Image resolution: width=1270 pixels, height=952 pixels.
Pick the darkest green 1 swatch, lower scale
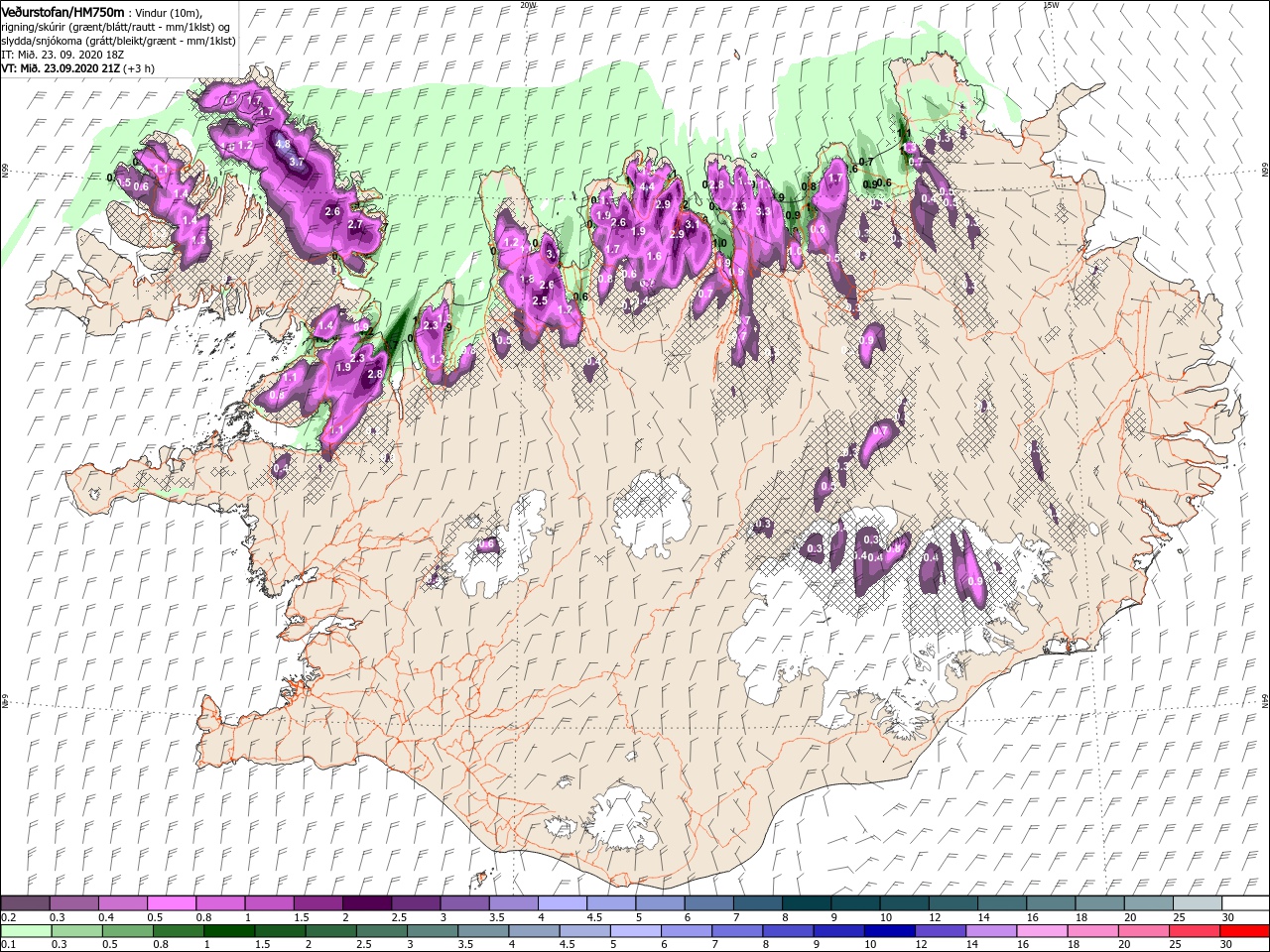click(x=229, y=931)
